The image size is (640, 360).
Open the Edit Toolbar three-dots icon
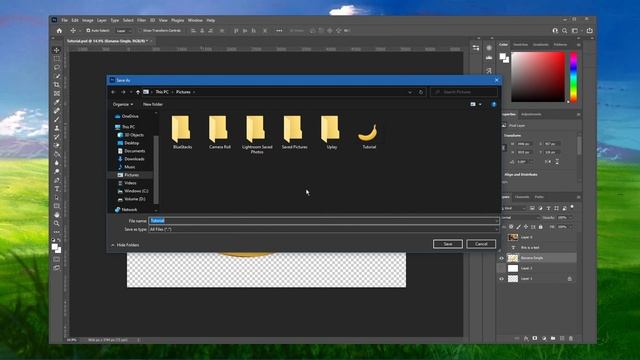coord(57,232)
